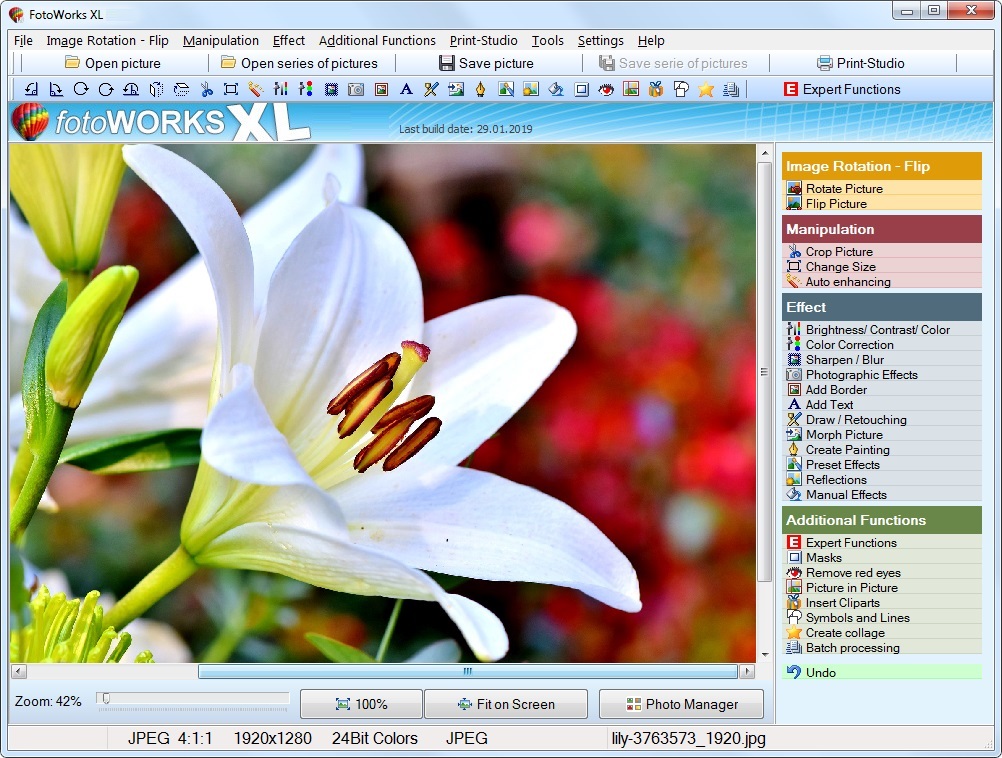Screen dimensions: 1002x758
Task: Click the Sharpen/Blur toolbar icon
Action: (x=330, y=89)
